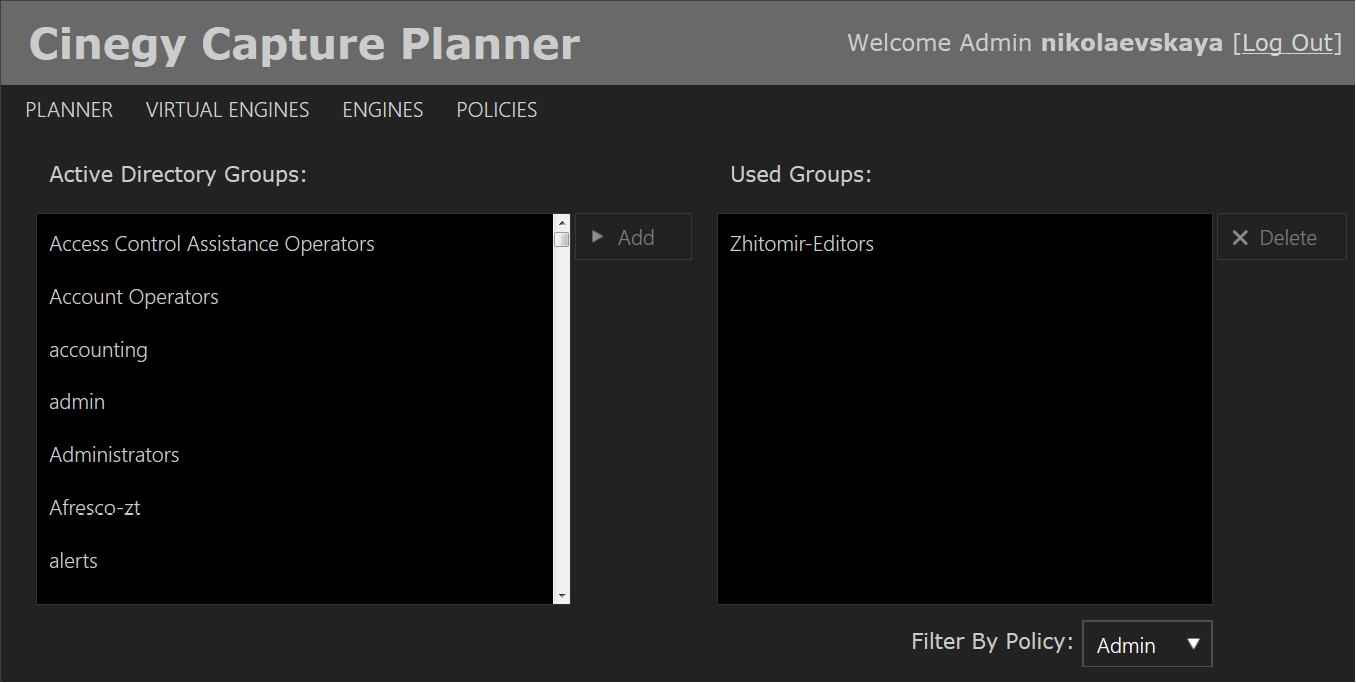1356x683 pixels.
Task: Select Access Control Assistance Operators group
Action: 295,244
